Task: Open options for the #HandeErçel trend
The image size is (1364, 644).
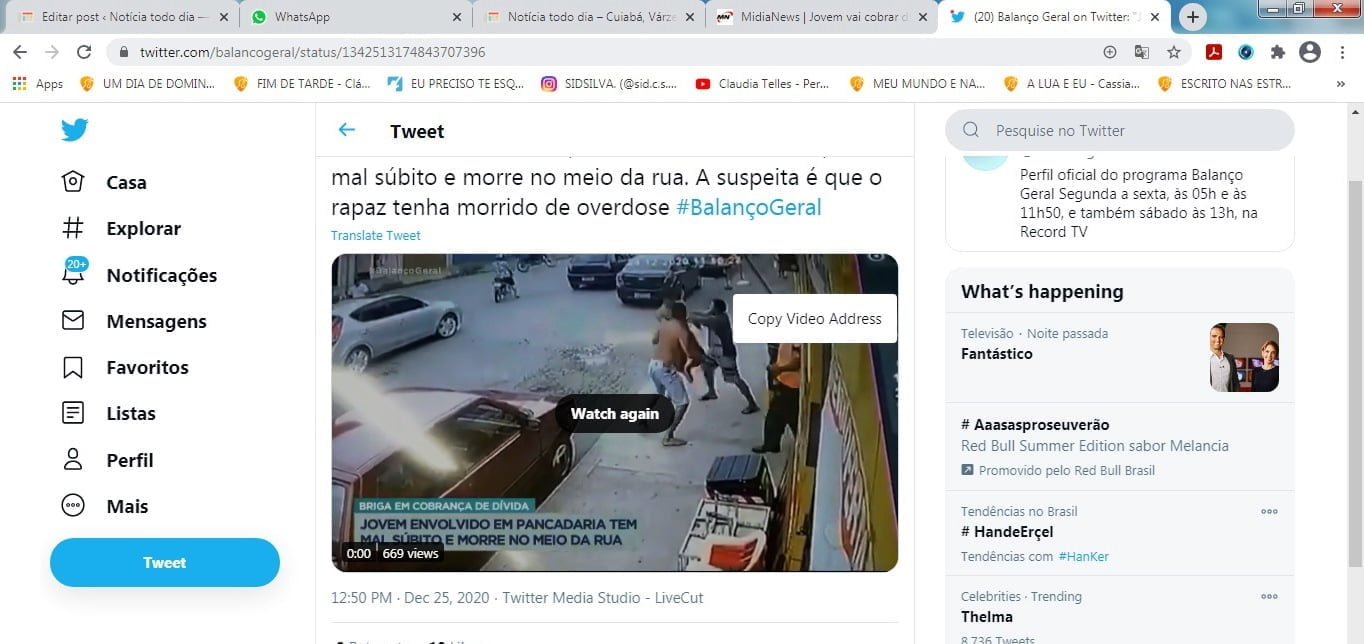Action: point(1269,511)
